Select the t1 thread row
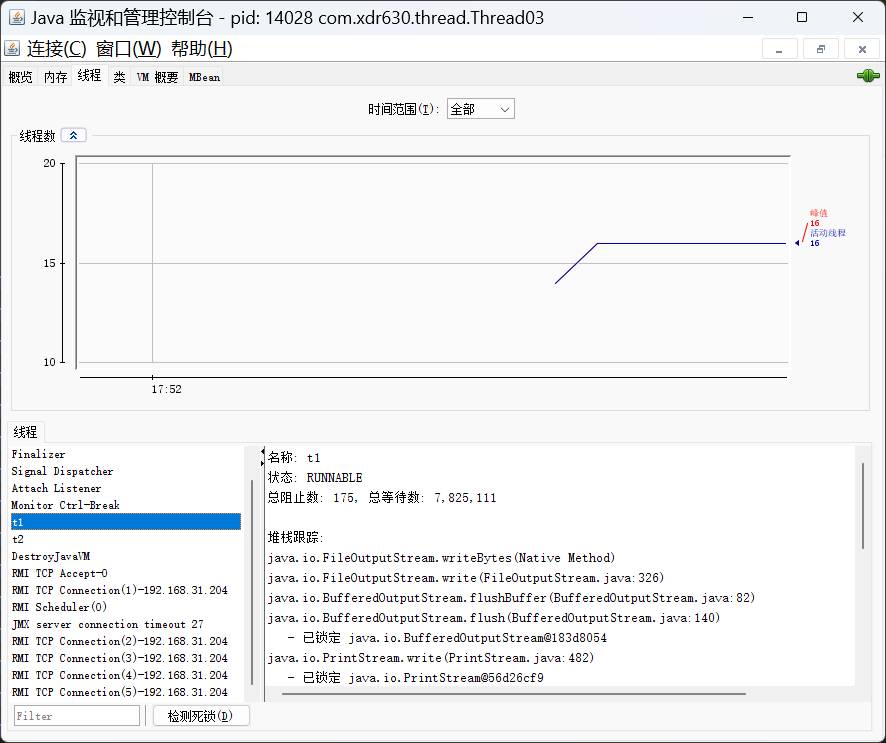 (x=126, y=522)
